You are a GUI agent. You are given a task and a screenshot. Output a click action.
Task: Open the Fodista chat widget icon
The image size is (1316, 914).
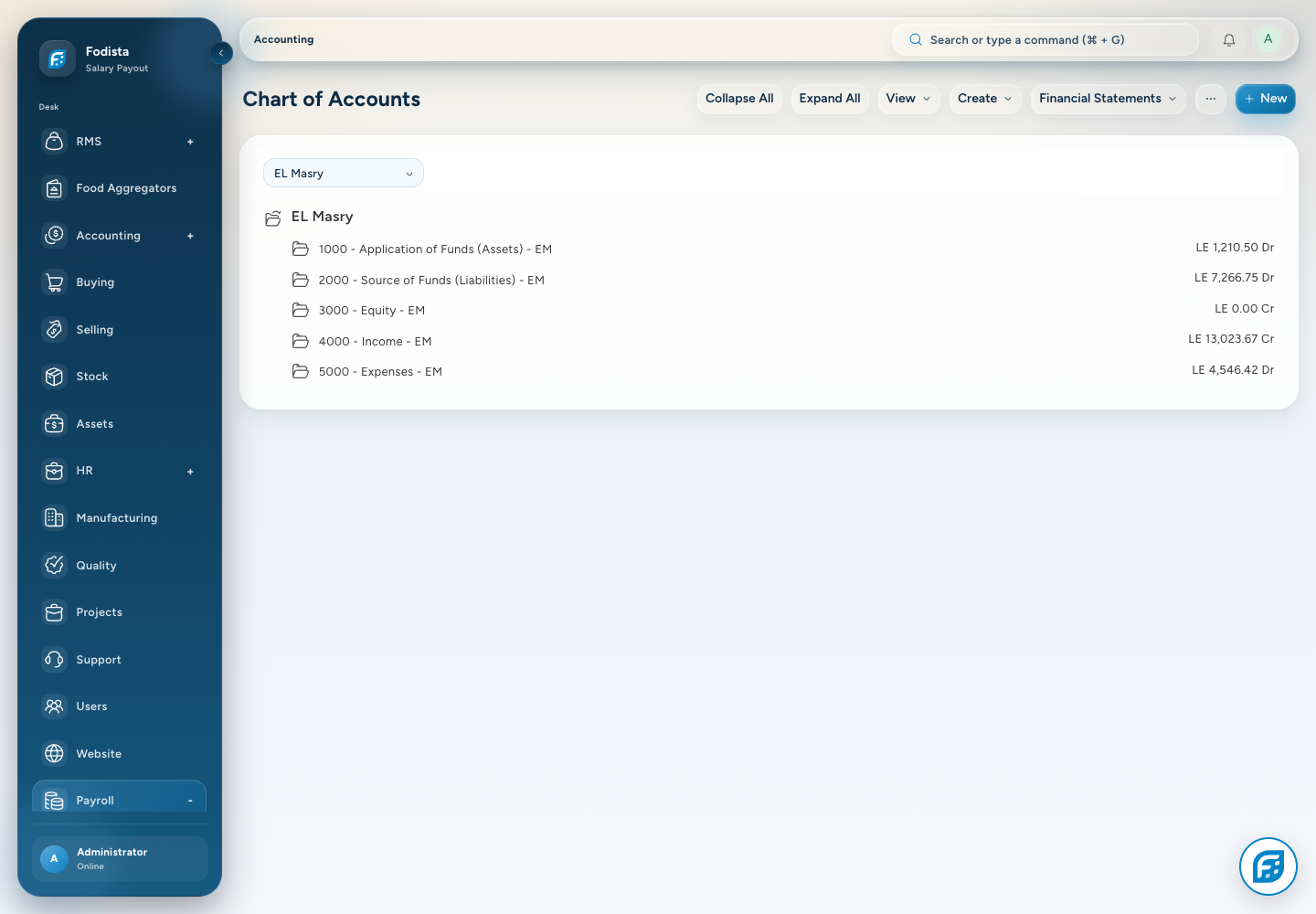1268,866
